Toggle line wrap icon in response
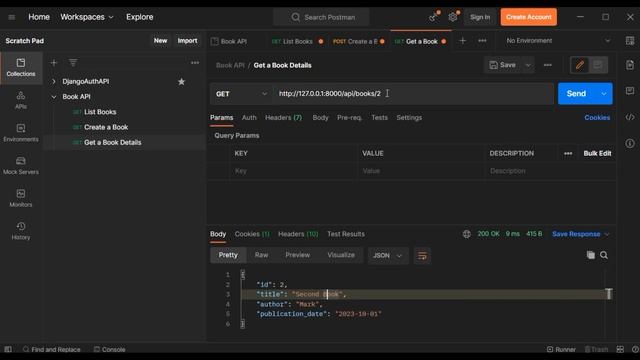 (x=422, y=256)
